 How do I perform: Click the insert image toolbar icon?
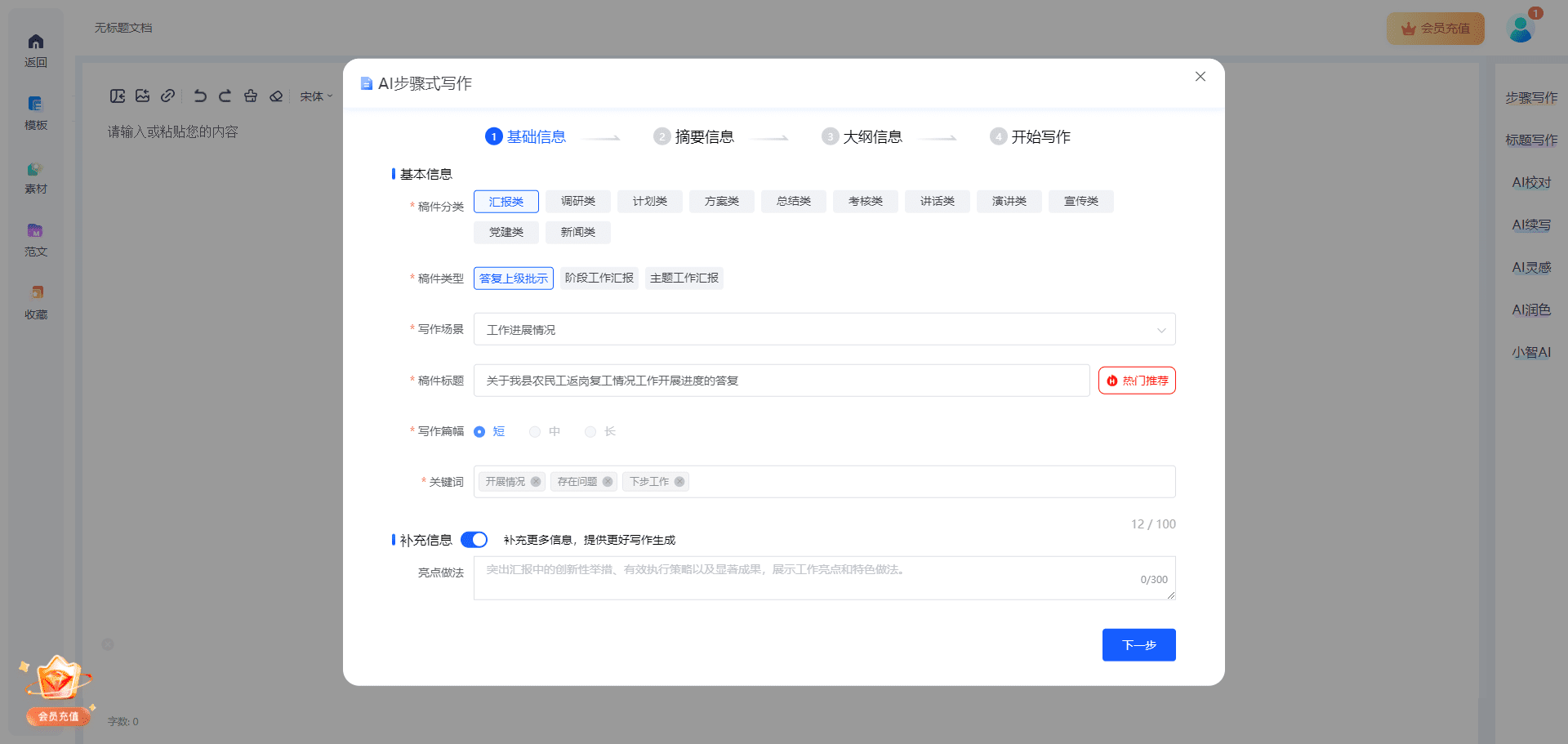click(x=143, y=96)
